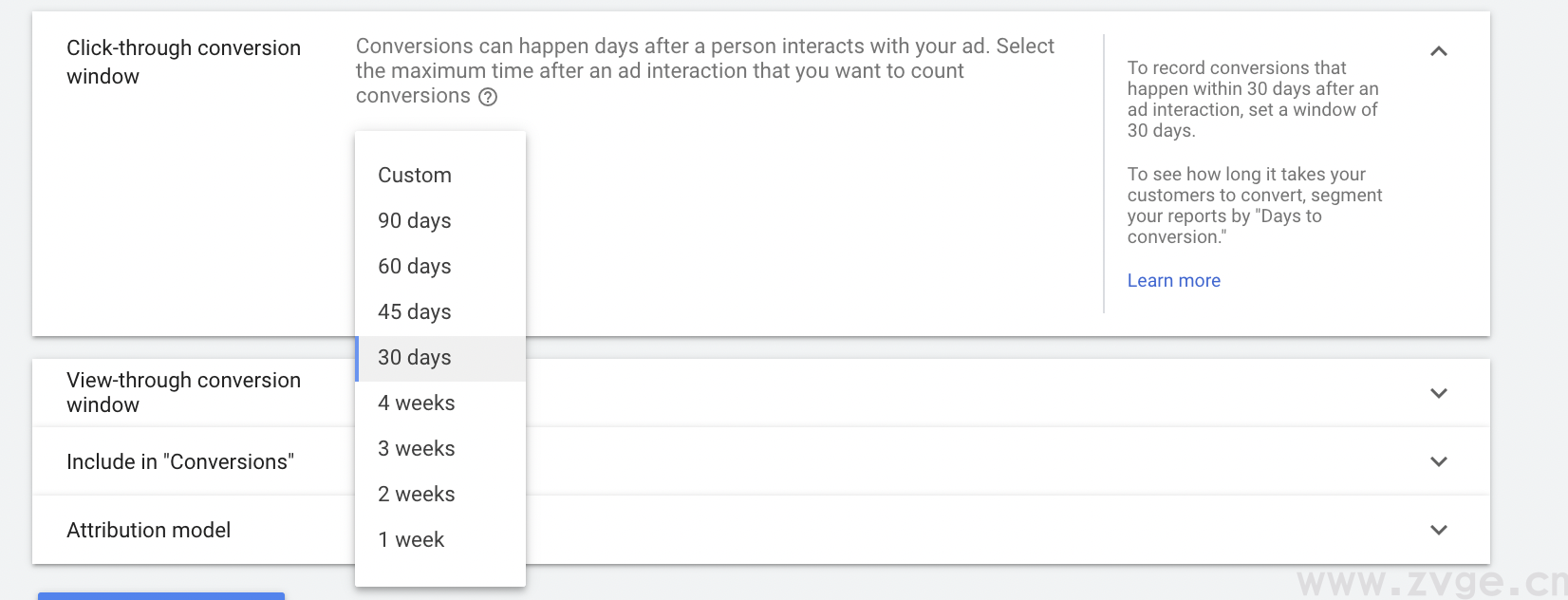Viewport: 1568px width, 600px height.
Task: Choose 2 weeks from the dropdown
Action: [417, 495]
